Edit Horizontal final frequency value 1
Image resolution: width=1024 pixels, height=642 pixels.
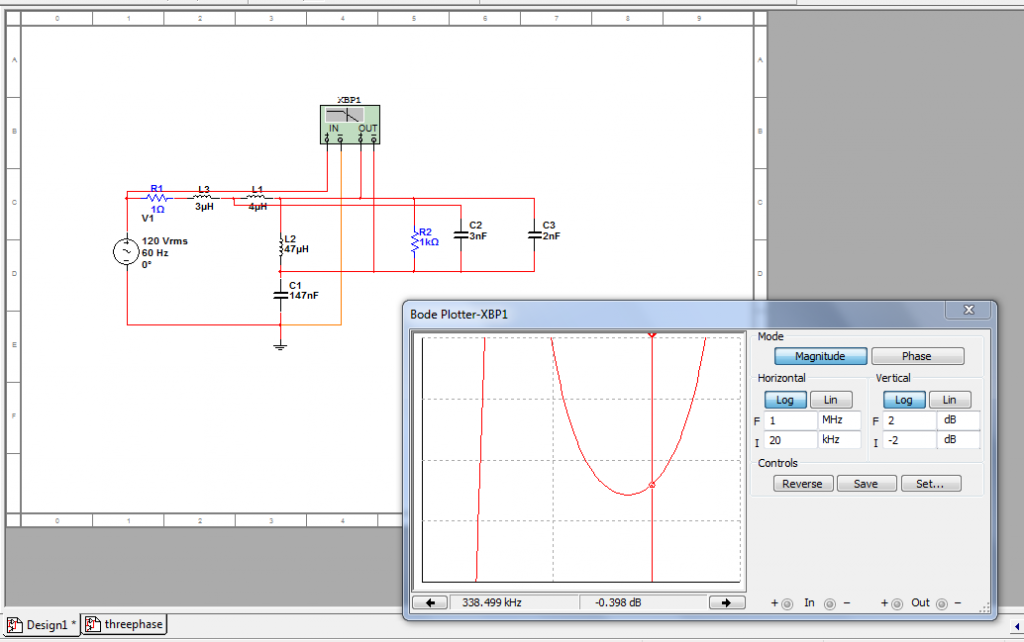[790, 421]
